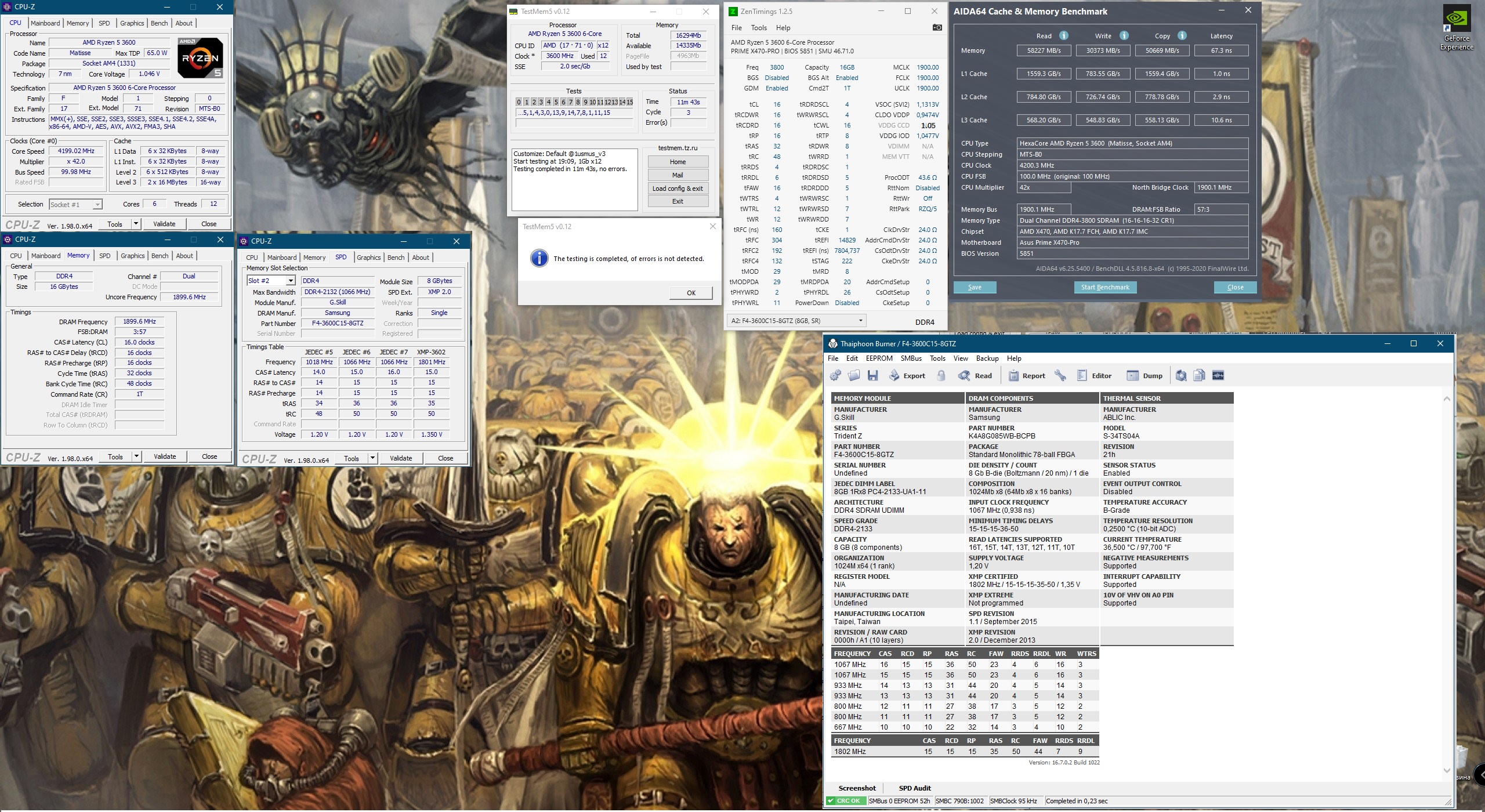Click the wrench icon in Thaiphoon Burner toolbar
Viewport: 1485px width, 812px height.
pyautogui.click(x=1060, y=376)
